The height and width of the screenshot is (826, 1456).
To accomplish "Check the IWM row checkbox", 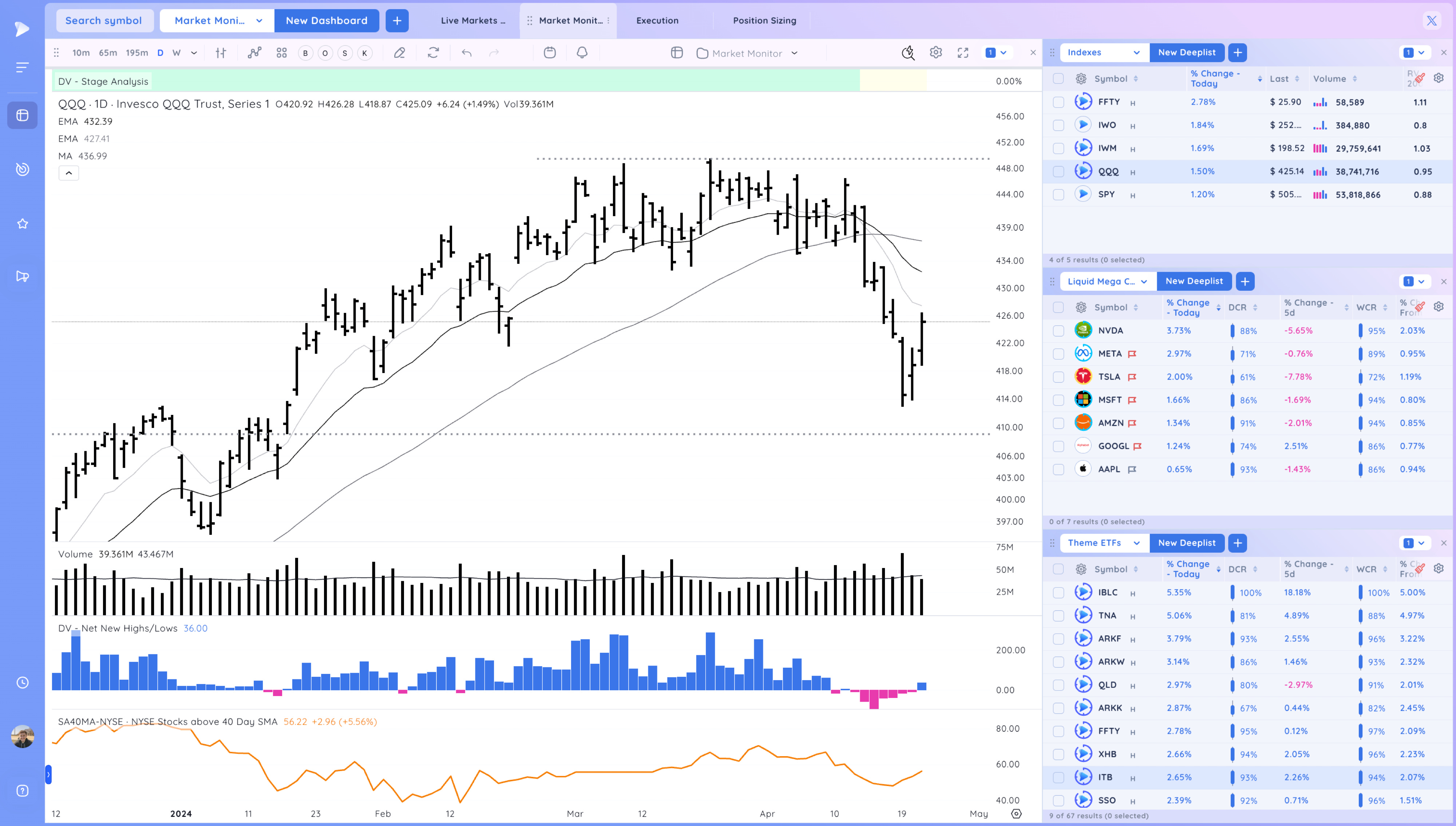I will pyautogui.click(x=1058, y=148).
